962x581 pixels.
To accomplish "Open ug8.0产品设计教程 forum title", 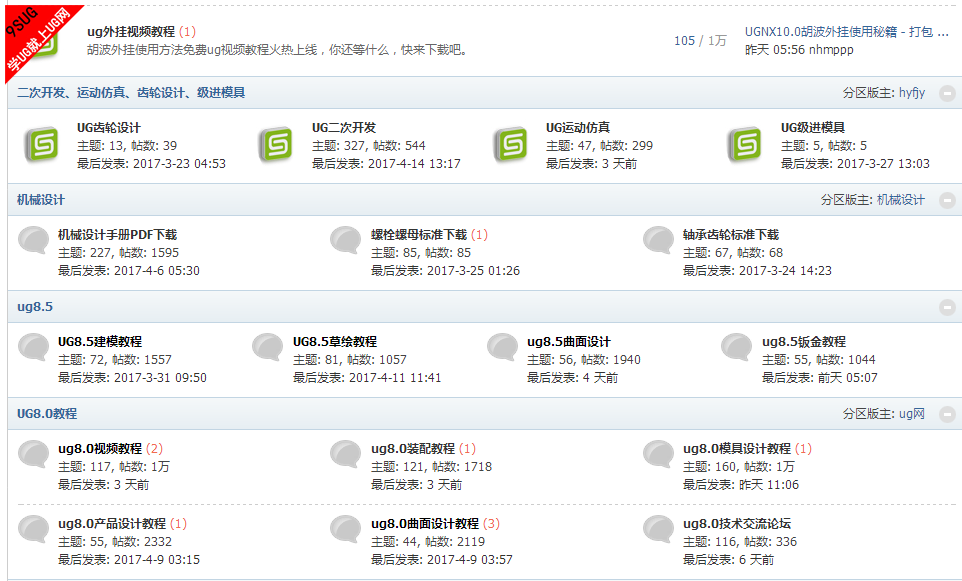I will tap(112, 524).
